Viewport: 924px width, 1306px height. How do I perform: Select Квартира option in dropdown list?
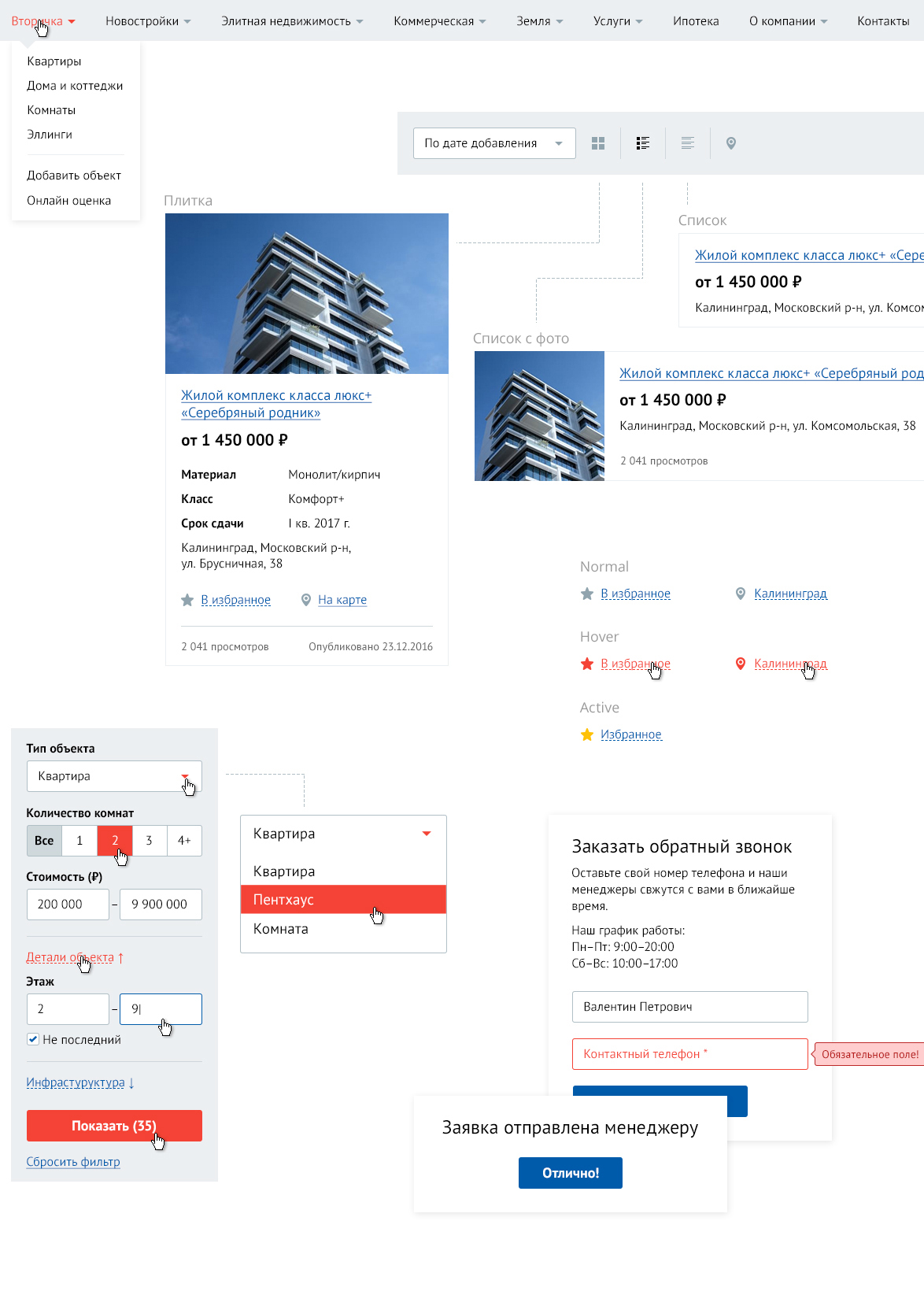click(x=343, y=871)
